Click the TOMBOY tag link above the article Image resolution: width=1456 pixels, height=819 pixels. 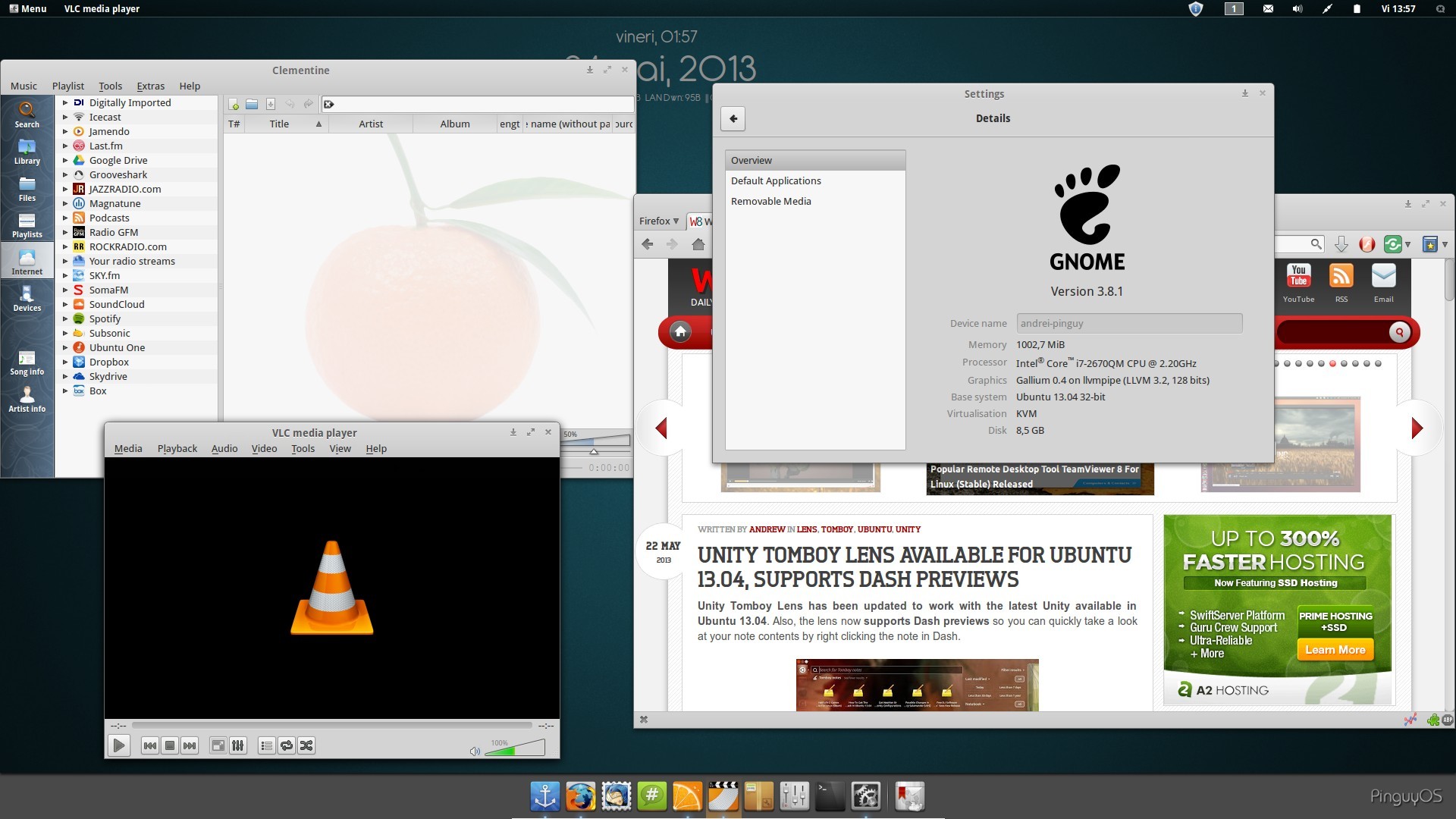click(x=836, y=529)
